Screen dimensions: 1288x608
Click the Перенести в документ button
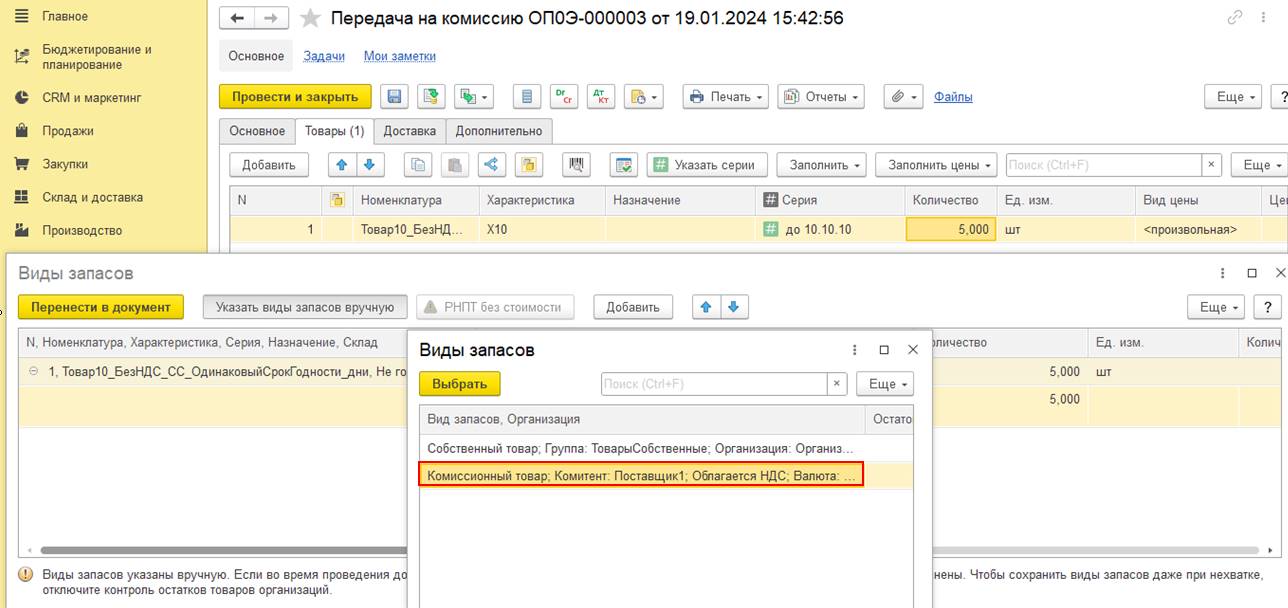[101, 307]
